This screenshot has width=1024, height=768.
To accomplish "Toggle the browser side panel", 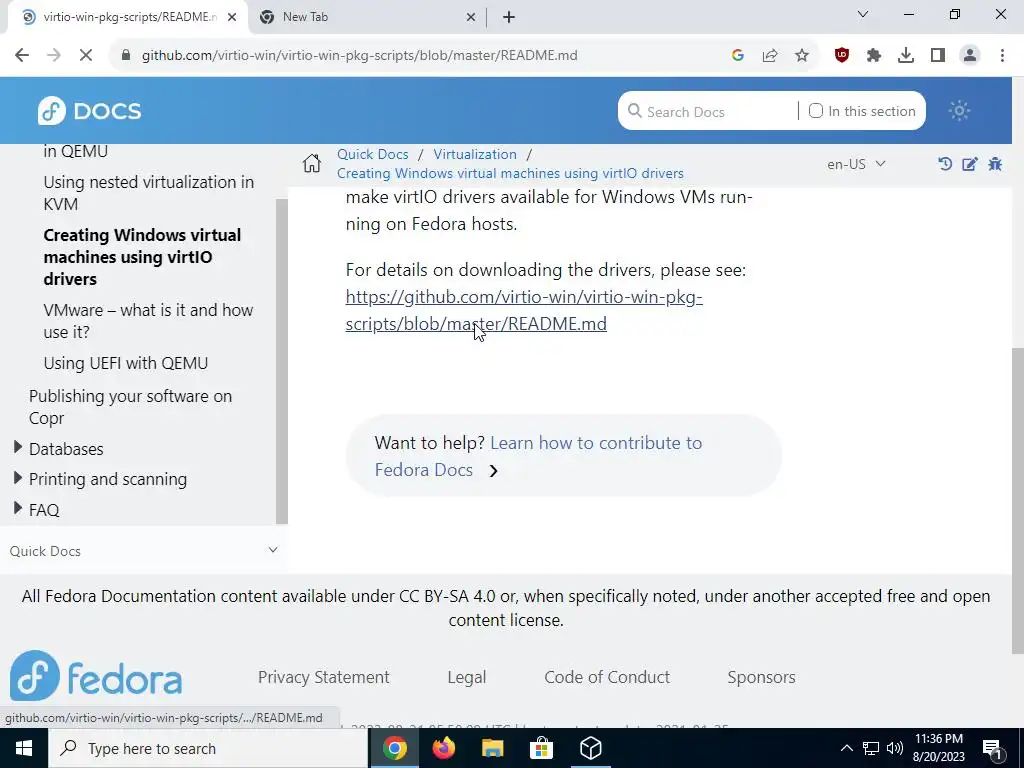I will tap(938, 56).
